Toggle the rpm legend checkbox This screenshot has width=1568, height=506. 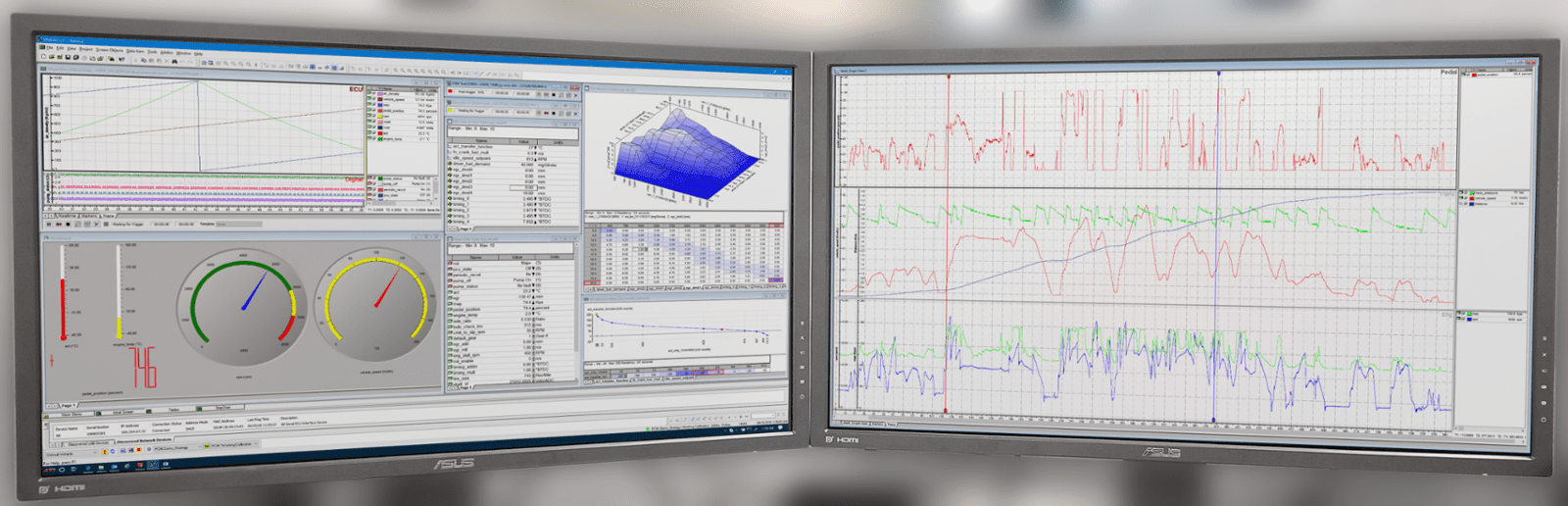pos(374,117)
